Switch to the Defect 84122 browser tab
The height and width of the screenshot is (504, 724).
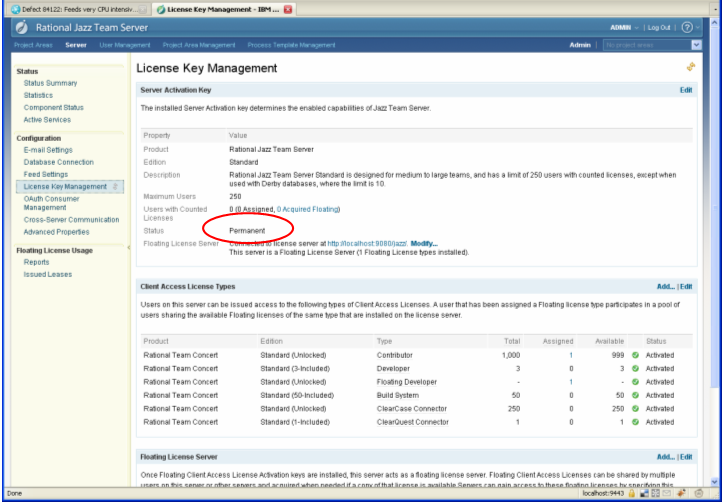(x=79, y=9)
